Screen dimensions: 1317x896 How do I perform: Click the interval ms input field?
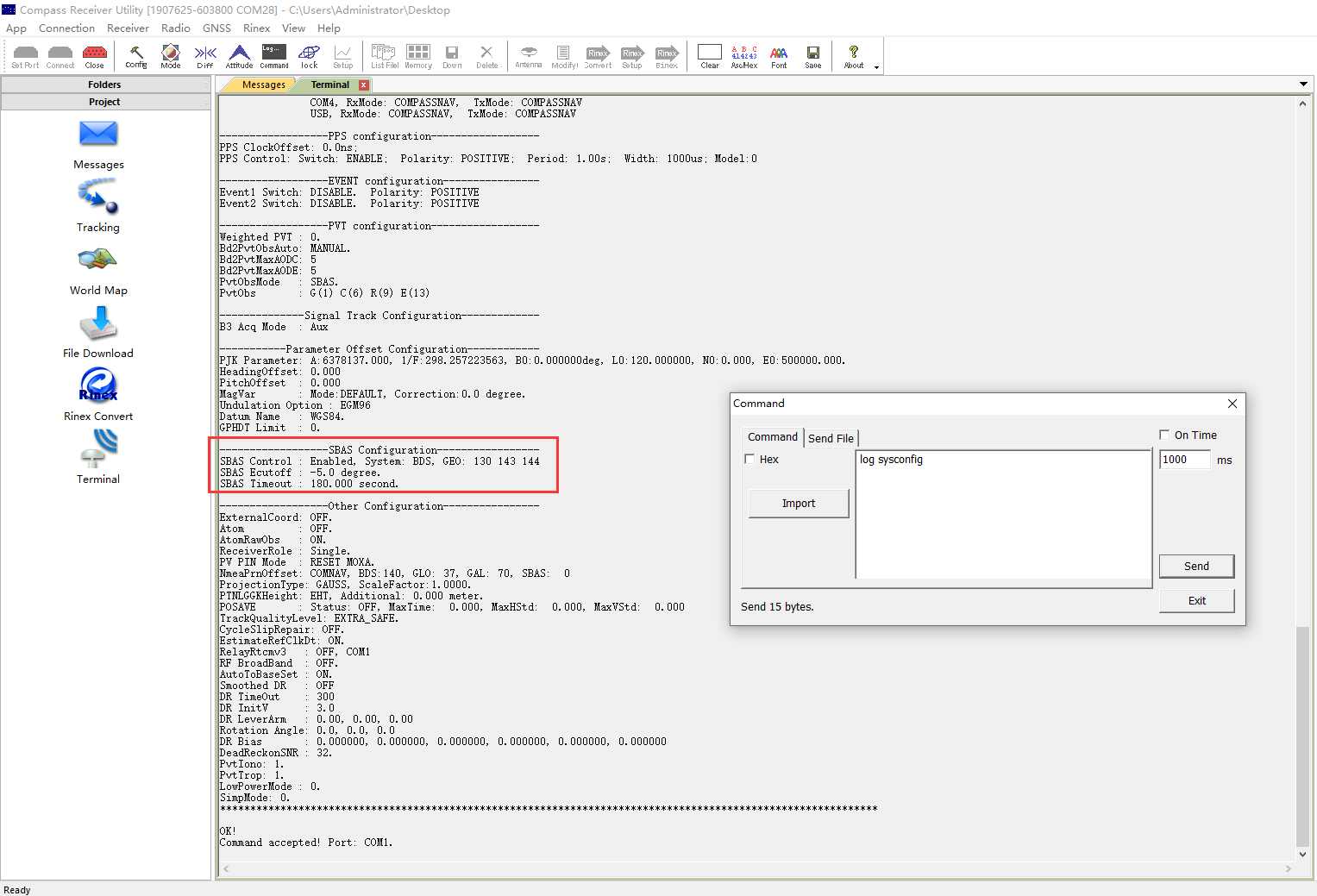1185,460
